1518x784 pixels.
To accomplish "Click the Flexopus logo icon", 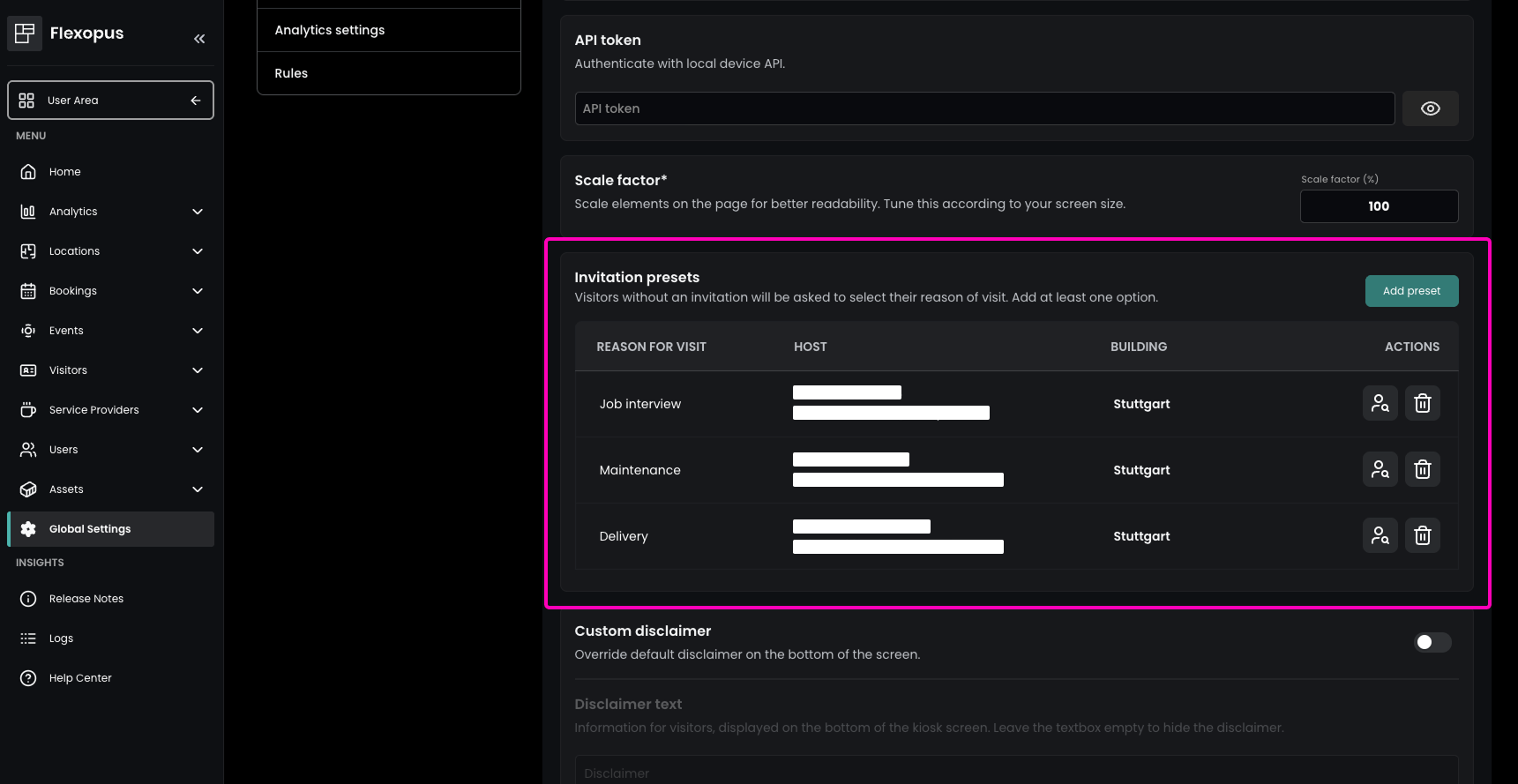I will (25, 34).
